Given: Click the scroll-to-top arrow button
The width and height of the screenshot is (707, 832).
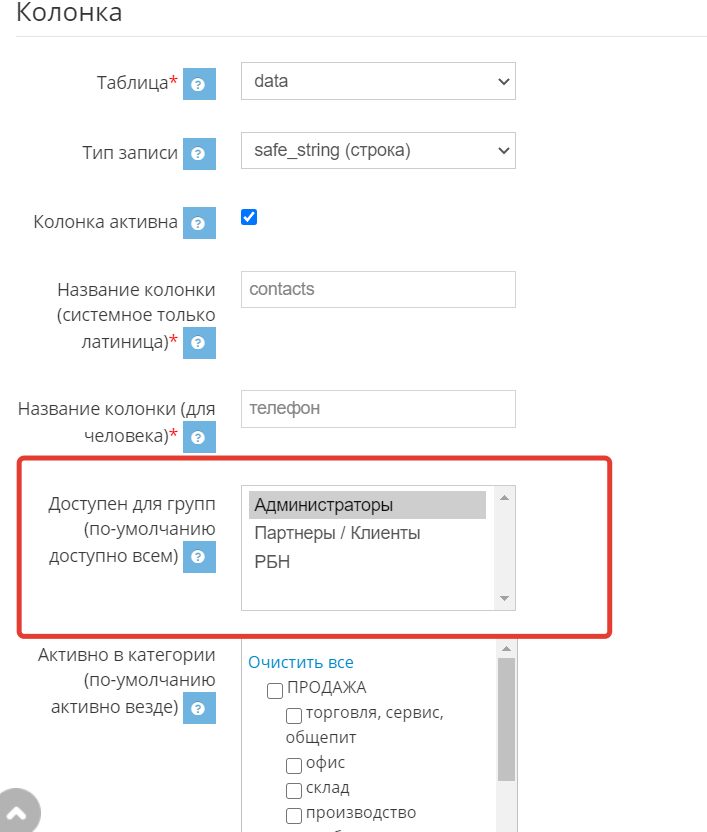Looking at the screenshot, I should coord(17,814).
